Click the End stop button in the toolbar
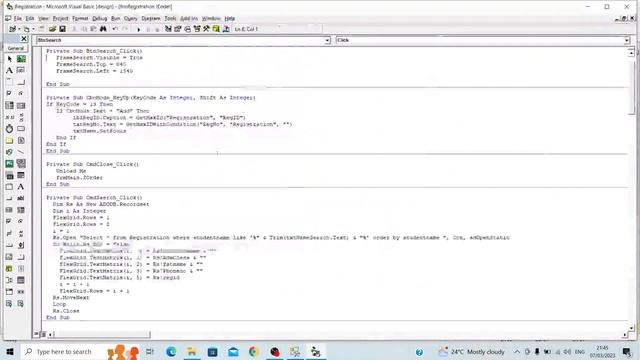This screenshot has width=640, height=360. pyautogui.click(x=157, y=29)
